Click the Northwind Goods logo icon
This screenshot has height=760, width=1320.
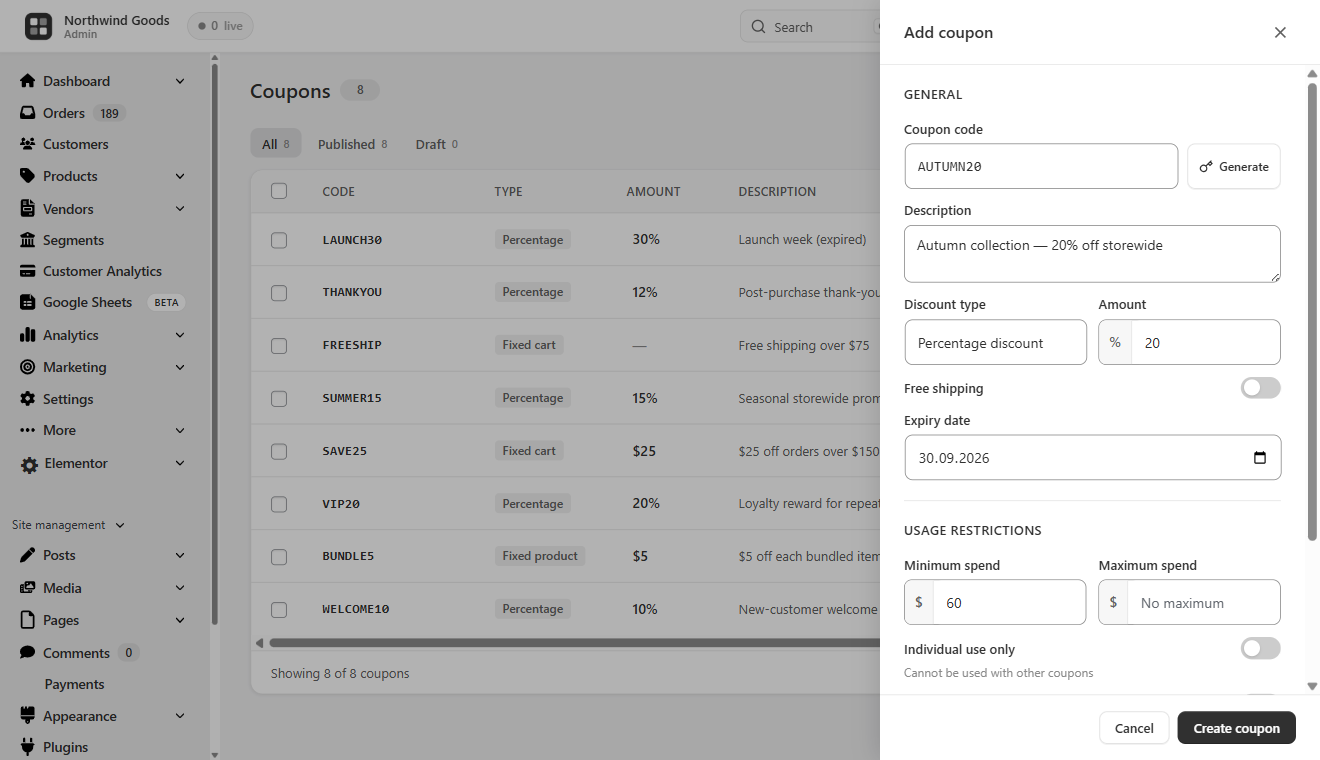click(x=38, y=27)
